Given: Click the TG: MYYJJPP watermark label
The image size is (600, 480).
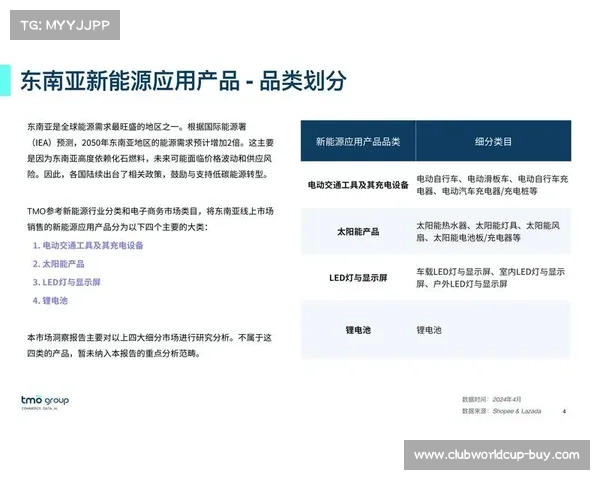Looking at the screenshot, I should tap(63, 23).
